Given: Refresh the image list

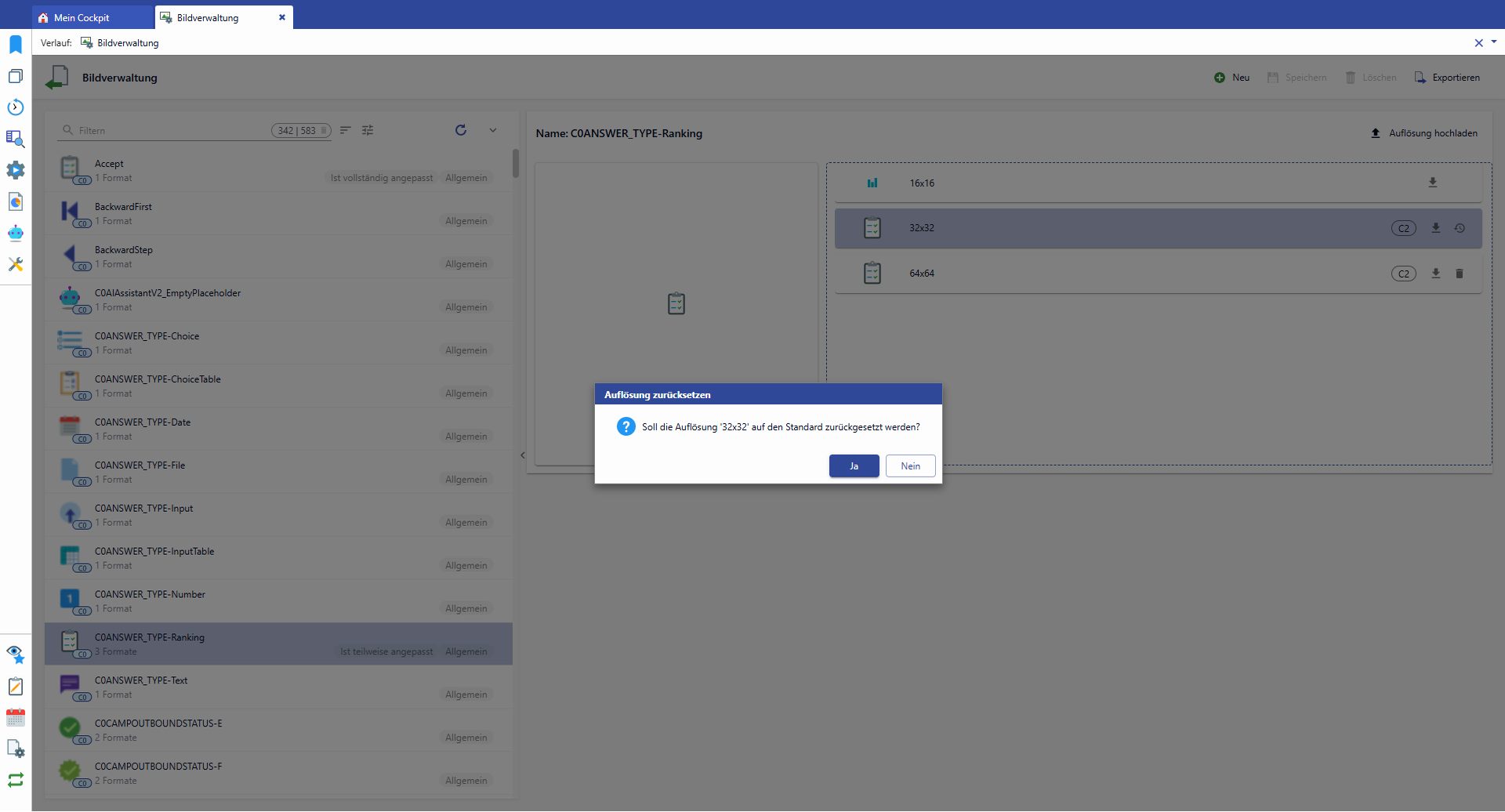Looking at the screenshot, I should [x=461, y=130].
